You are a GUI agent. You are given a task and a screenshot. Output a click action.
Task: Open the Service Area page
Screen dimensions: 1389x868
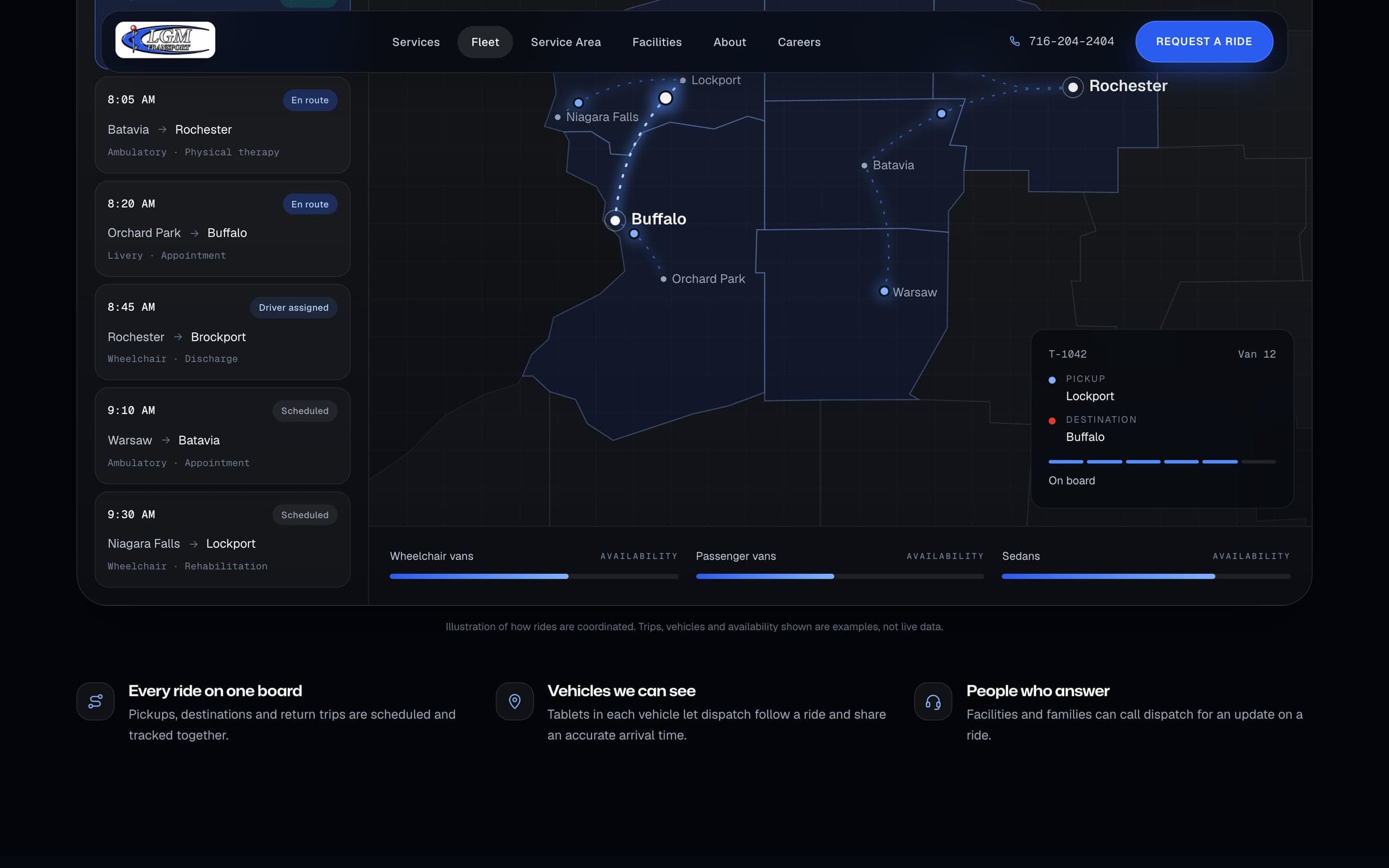[x=566, y=42]
